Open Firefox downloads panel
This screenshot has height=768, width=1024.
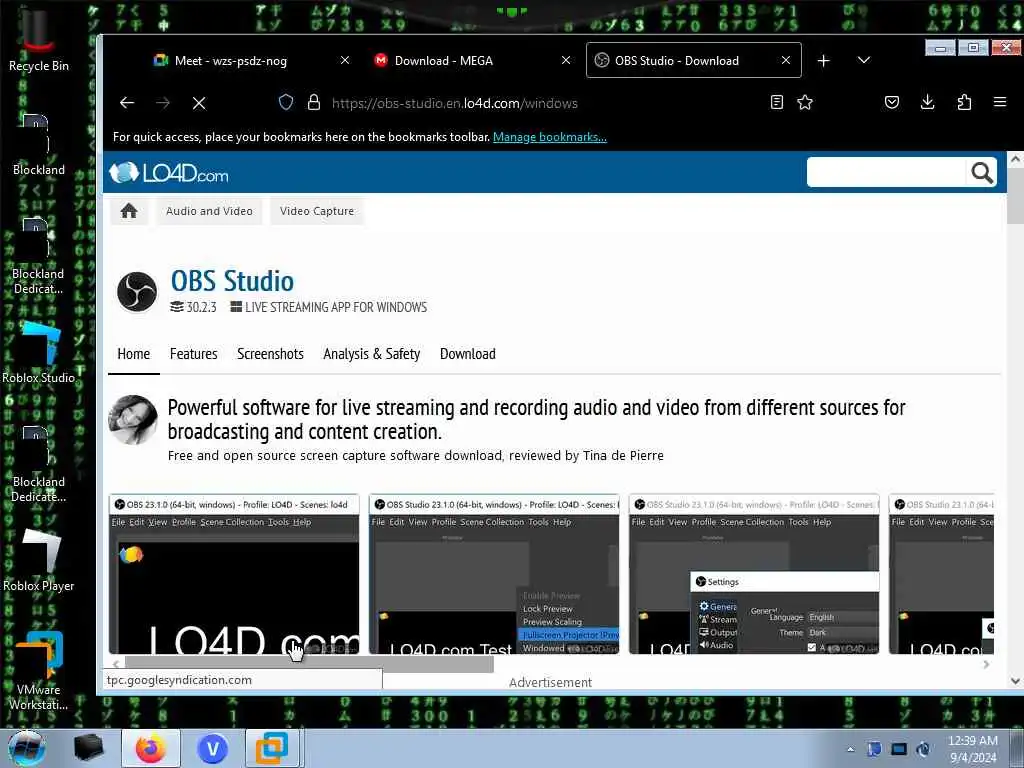(927, 103)
